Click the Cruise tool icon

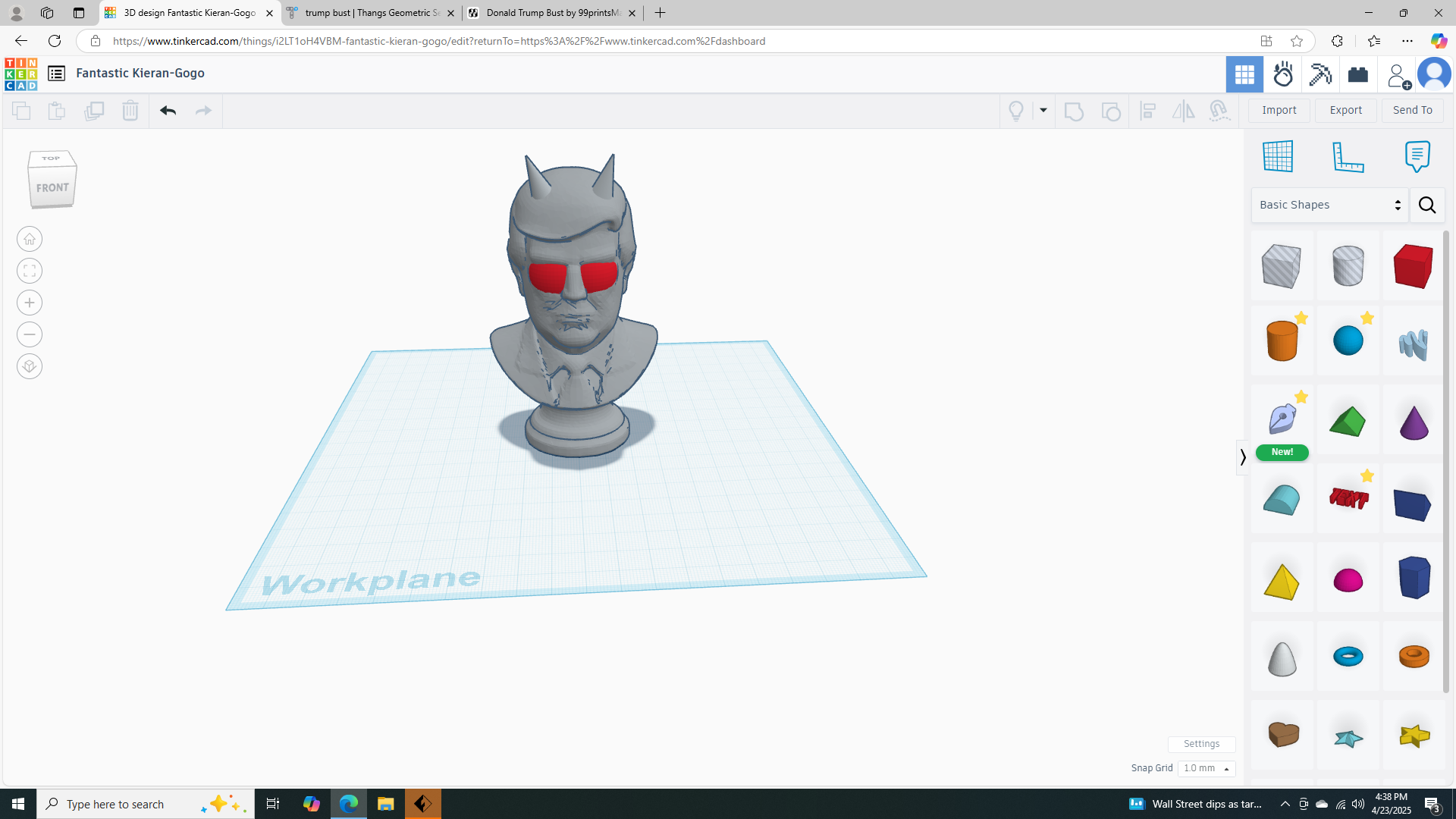1219,111
